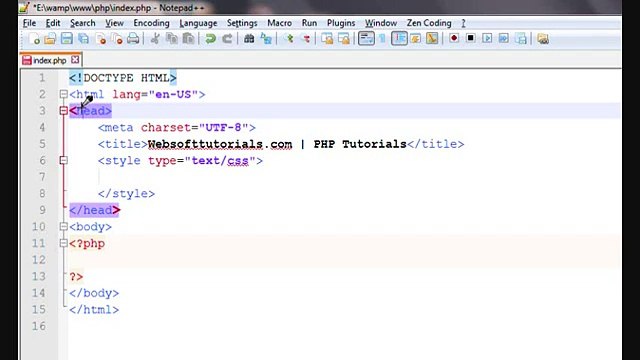Open Find with the binoculars icon
640x360 pixels.
[249, 39]
